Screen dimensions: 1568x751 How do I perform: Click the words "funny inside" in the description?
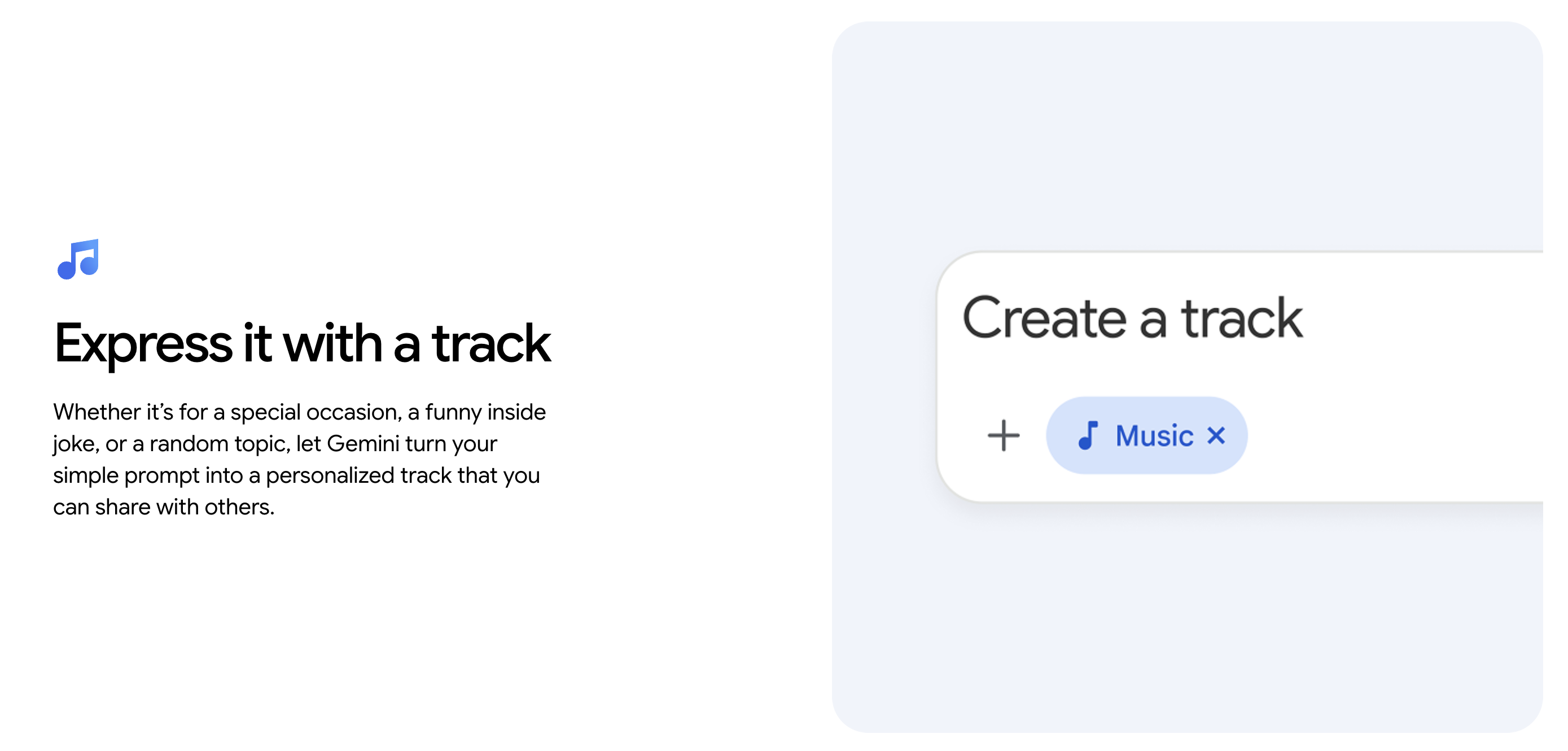[485, 412]
